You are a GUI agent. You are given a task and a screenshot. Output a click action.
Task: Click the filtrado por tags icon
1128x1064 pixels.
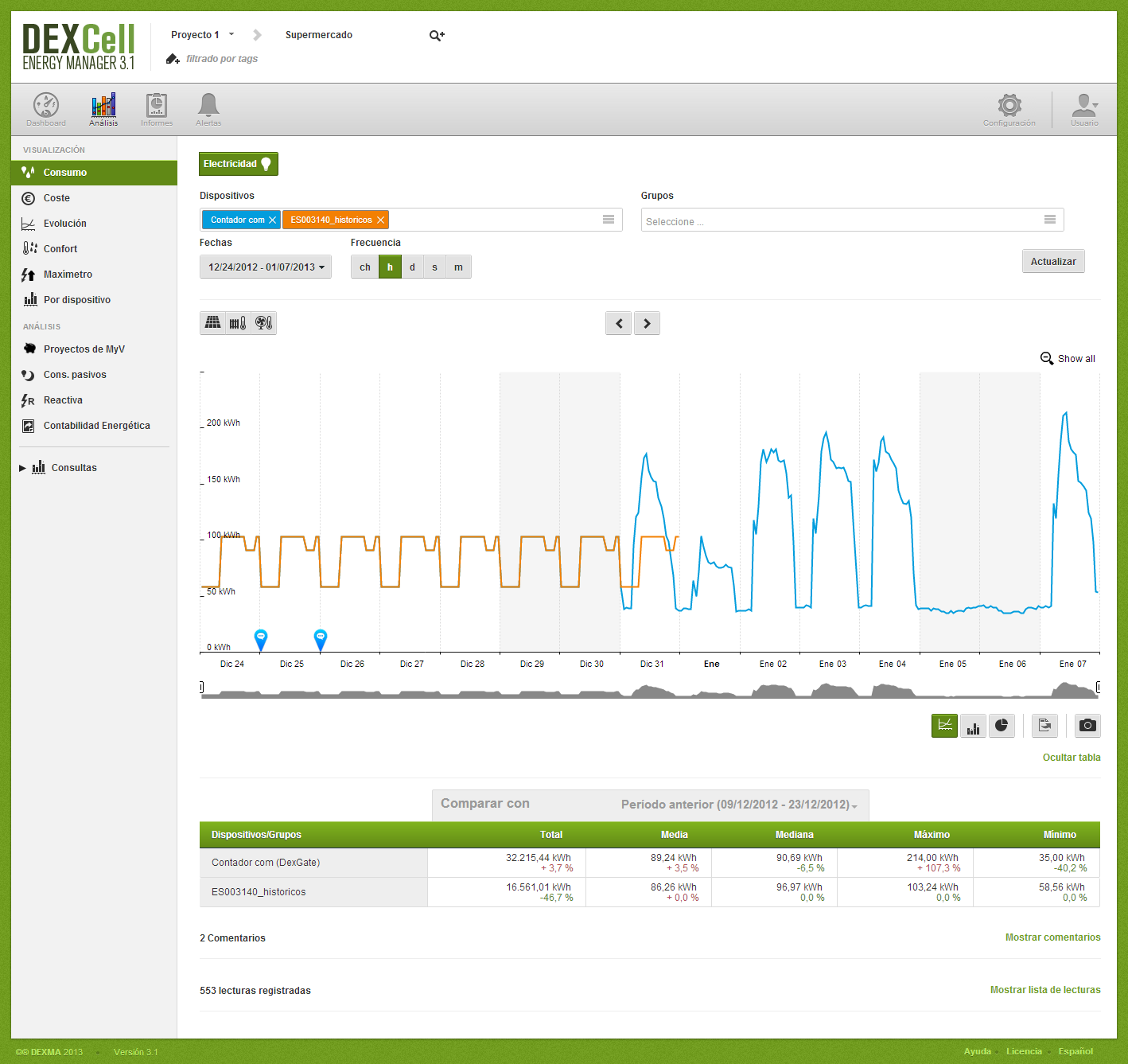coord(173,59)
